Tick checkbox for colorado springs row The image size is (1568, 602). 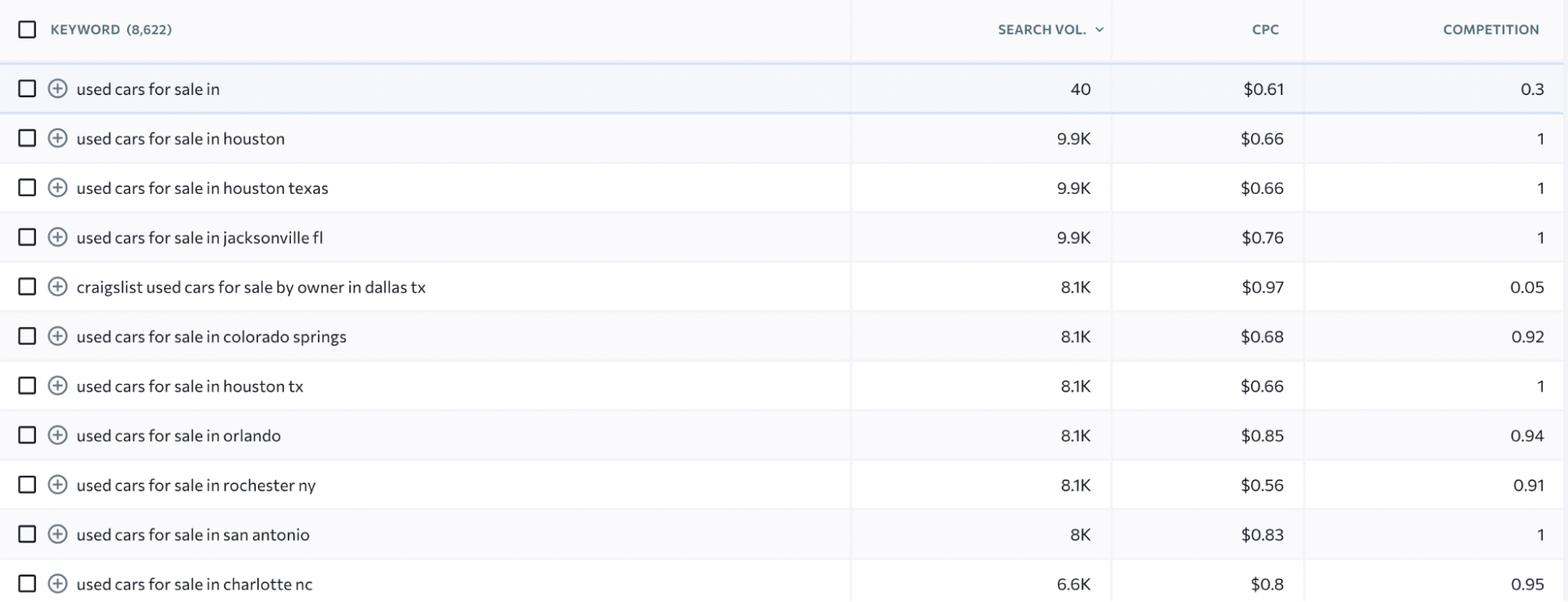27,336
